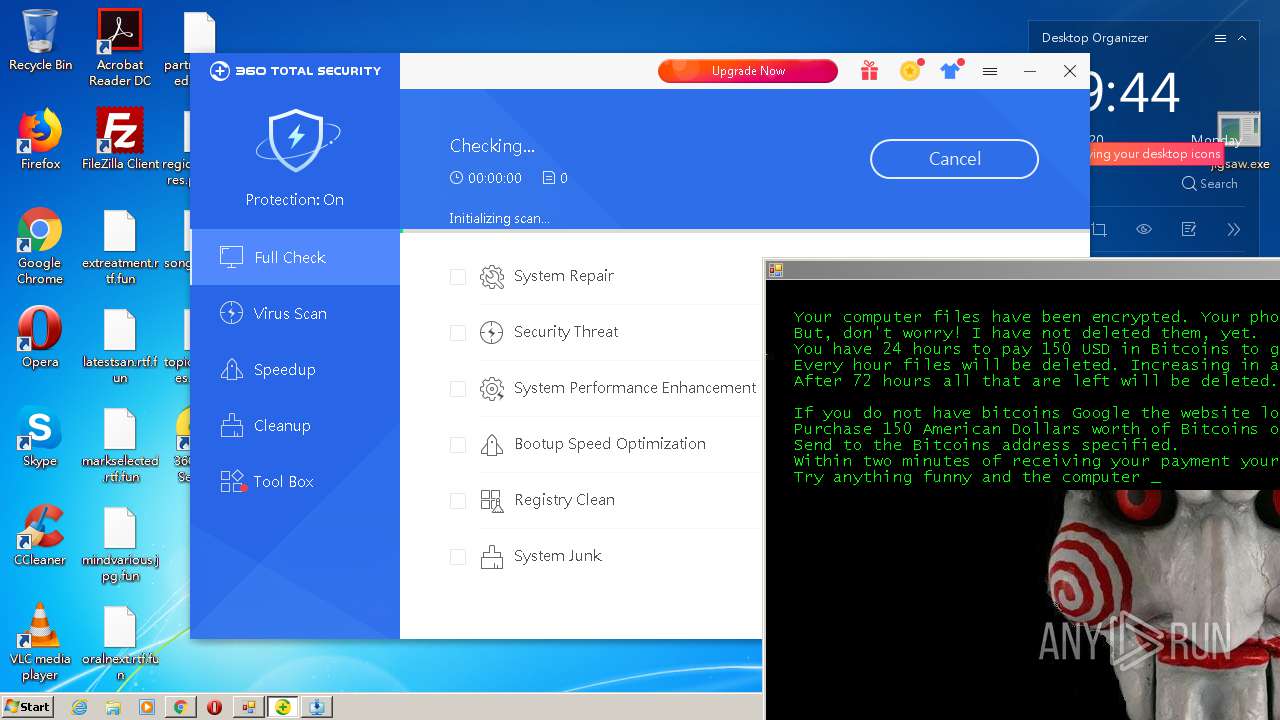Click the crop screenshot icon in Desktop Organizer

tap(1099, 229)
